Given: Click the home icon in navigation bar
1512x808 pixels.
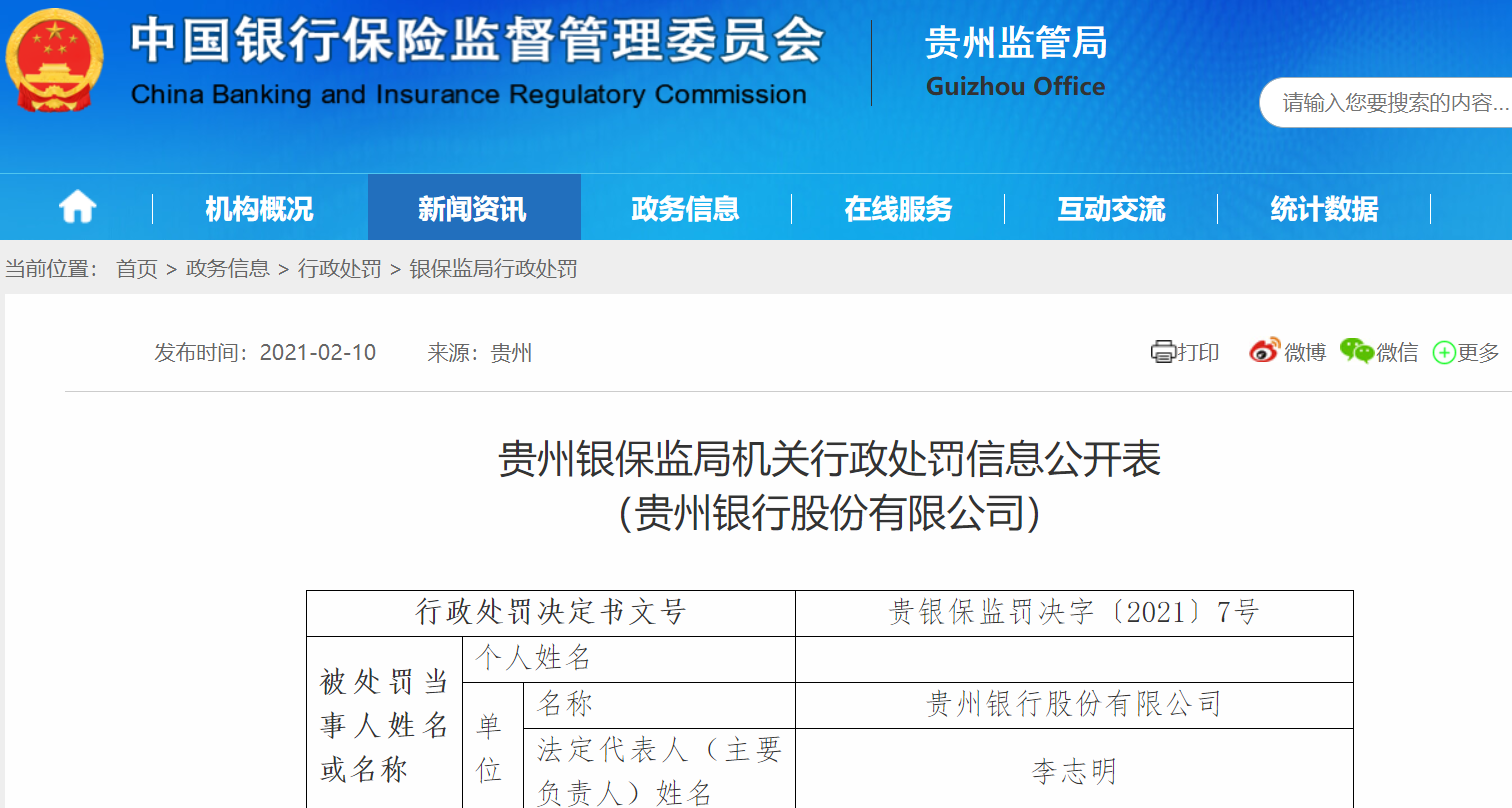Looking at the screenshot, I should point(77,208).
